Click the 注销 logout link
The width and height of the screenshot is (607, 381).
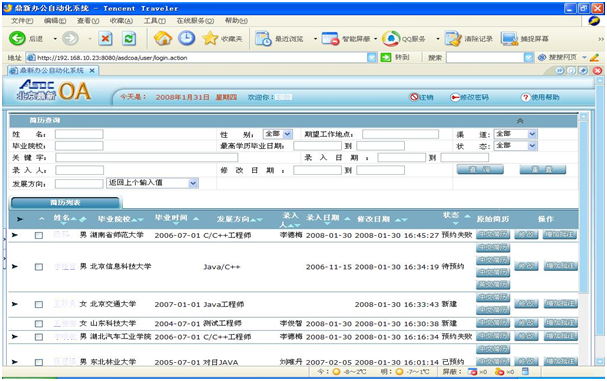[x=422, y=97]
